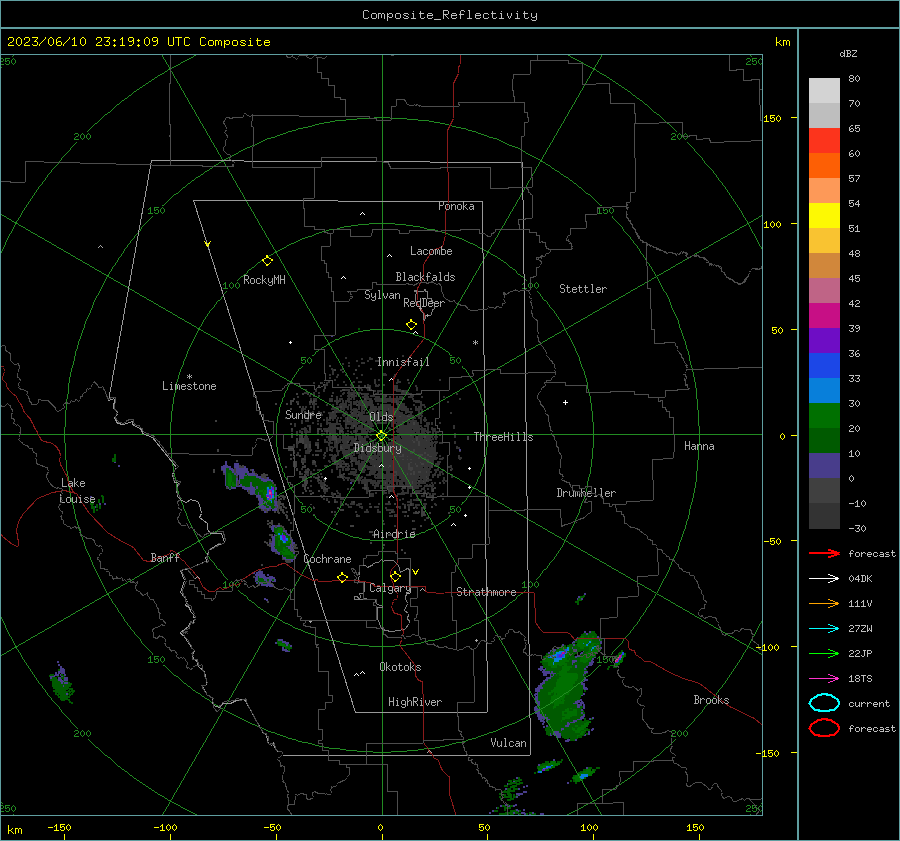
Task: Click the green 22JP arrow icon
Action: click(824, 653)
